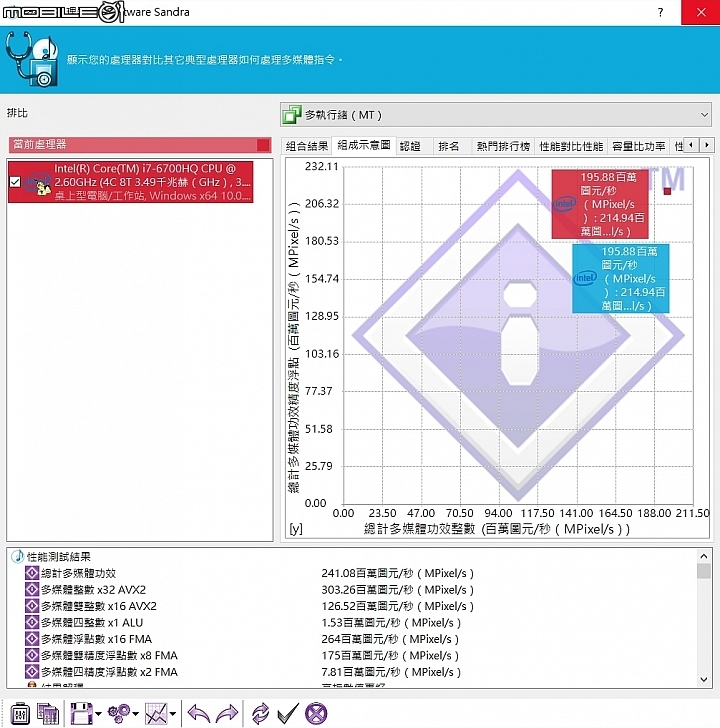Toggle the i7-6700HQ processor checkbox

(15, 182)
